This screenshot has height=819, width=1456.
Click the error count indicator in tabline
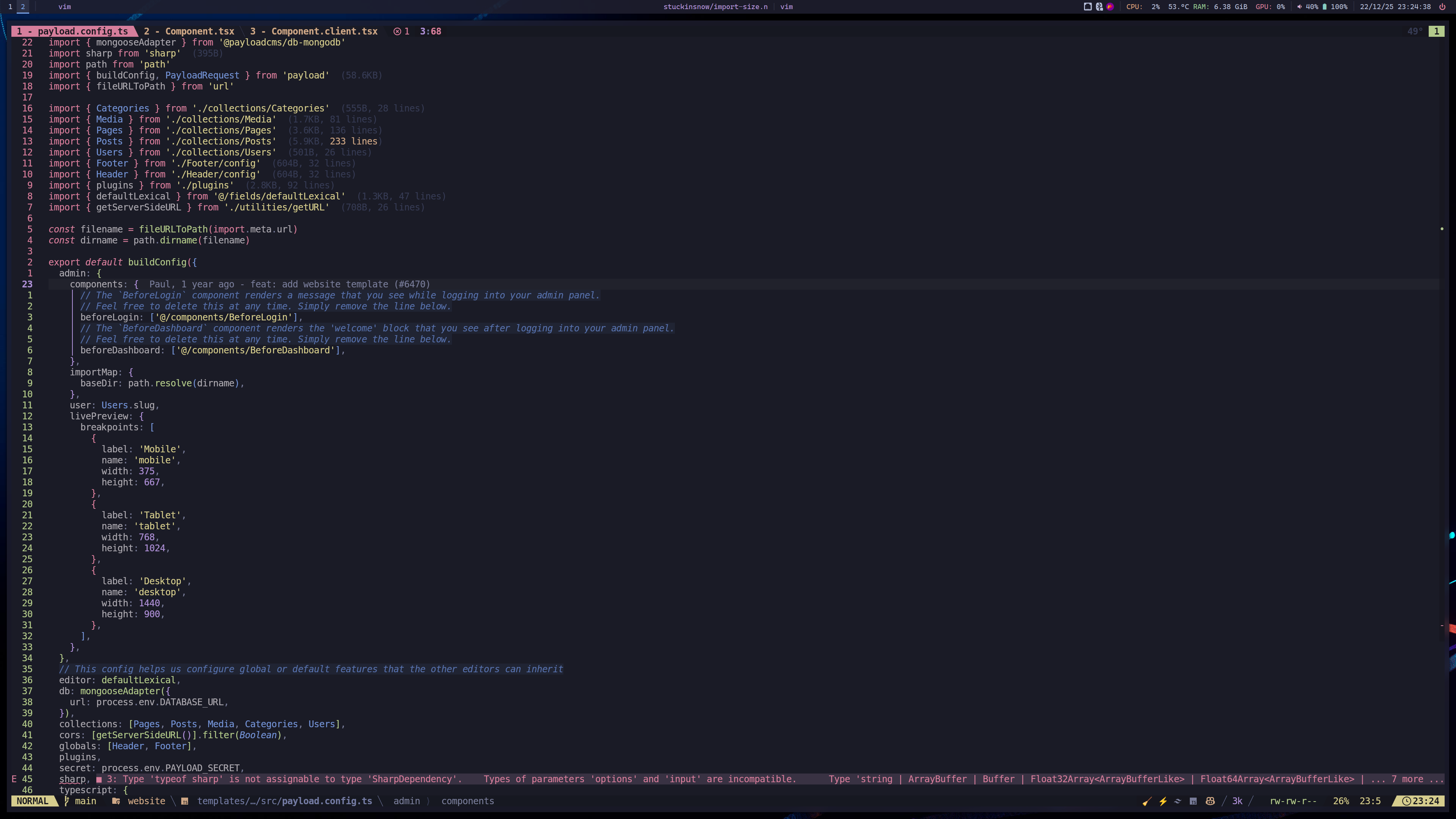pyautogui.click(x=401, y=31)
